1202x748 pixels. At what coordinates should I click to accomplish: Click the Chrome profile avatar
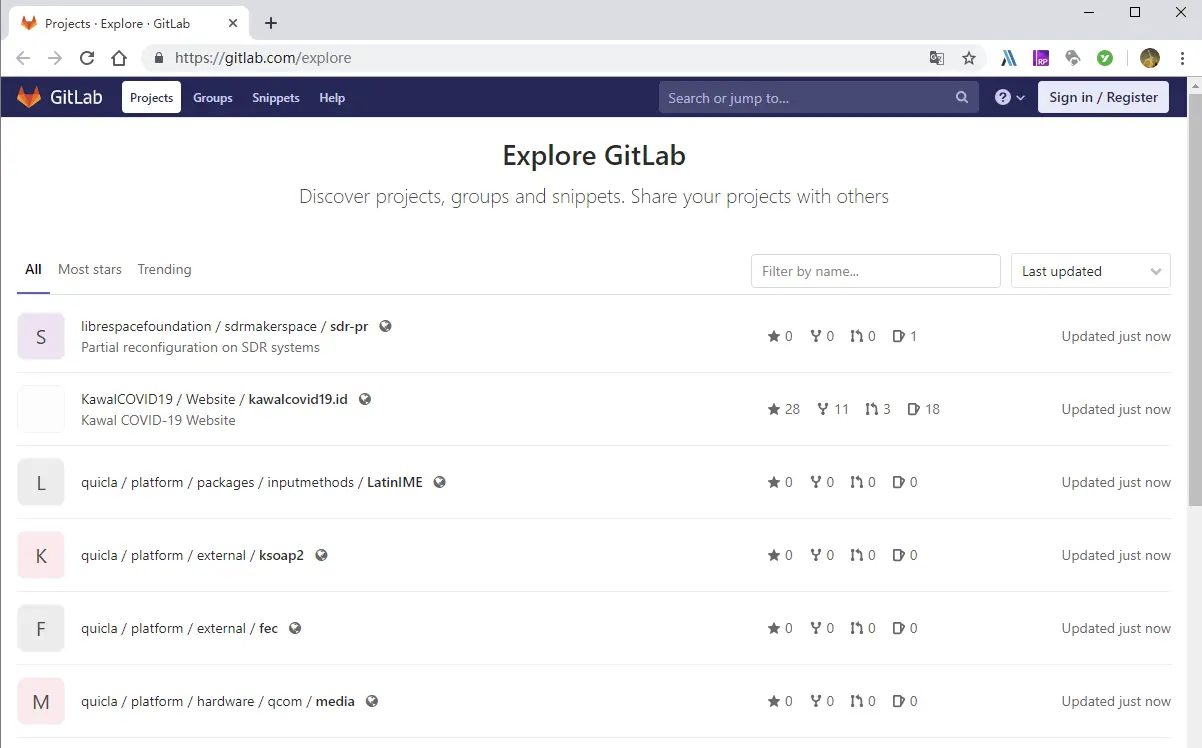click(x=1150, y=58)
